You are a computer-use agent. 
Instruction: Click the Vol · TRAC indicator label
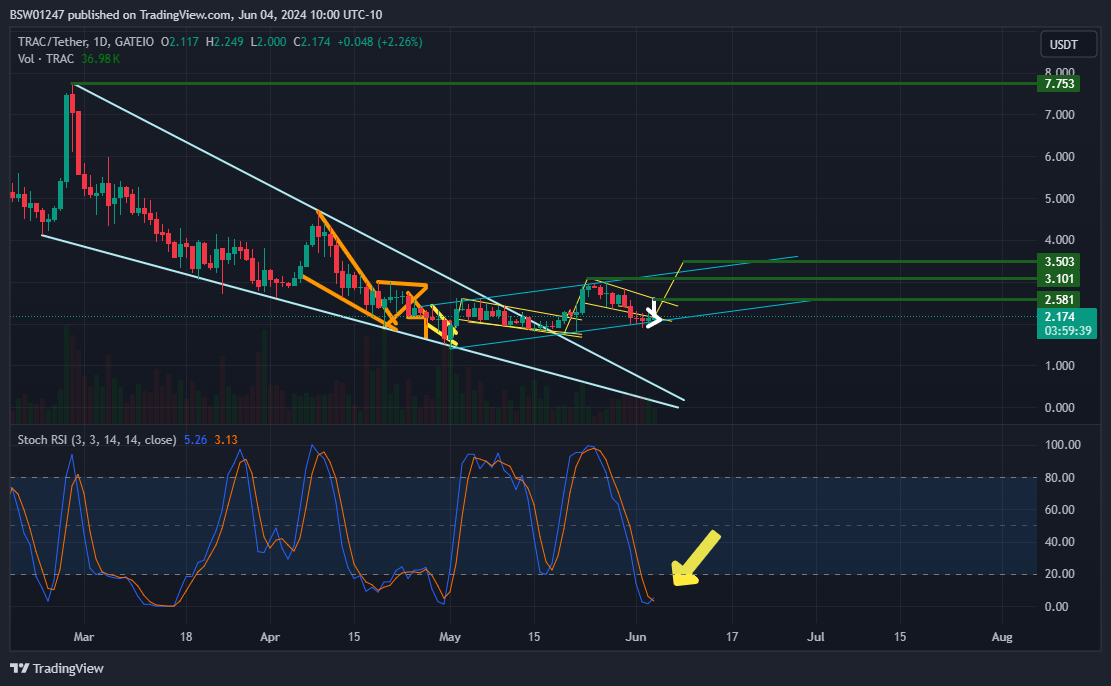46,59
